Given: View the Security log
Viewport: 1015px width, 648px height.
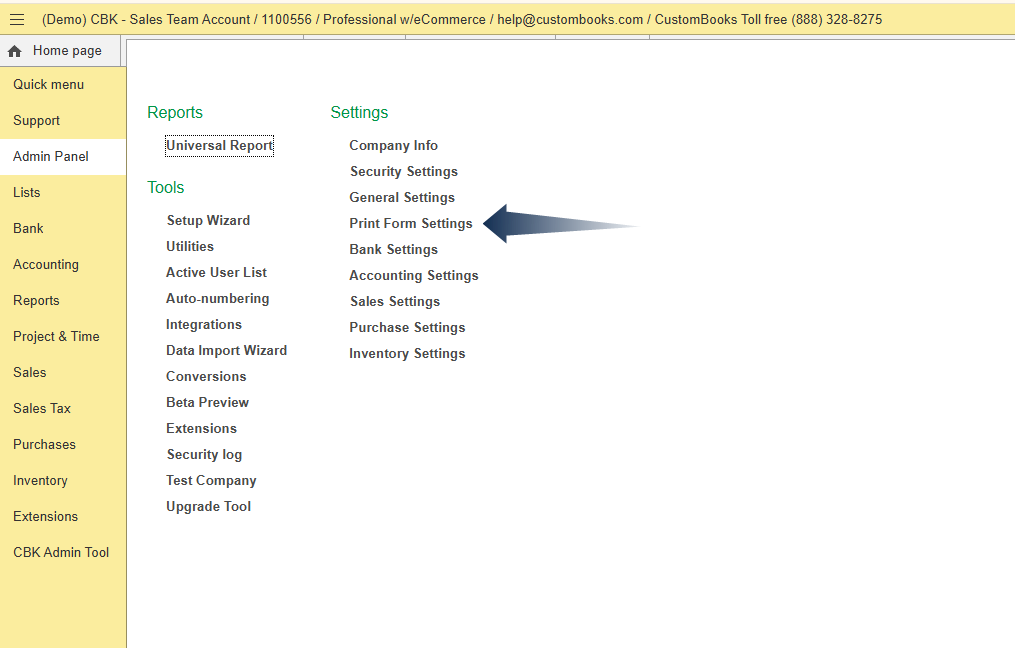Looking at the screenshot, I should pyautogui.click(x=204, y=455).
